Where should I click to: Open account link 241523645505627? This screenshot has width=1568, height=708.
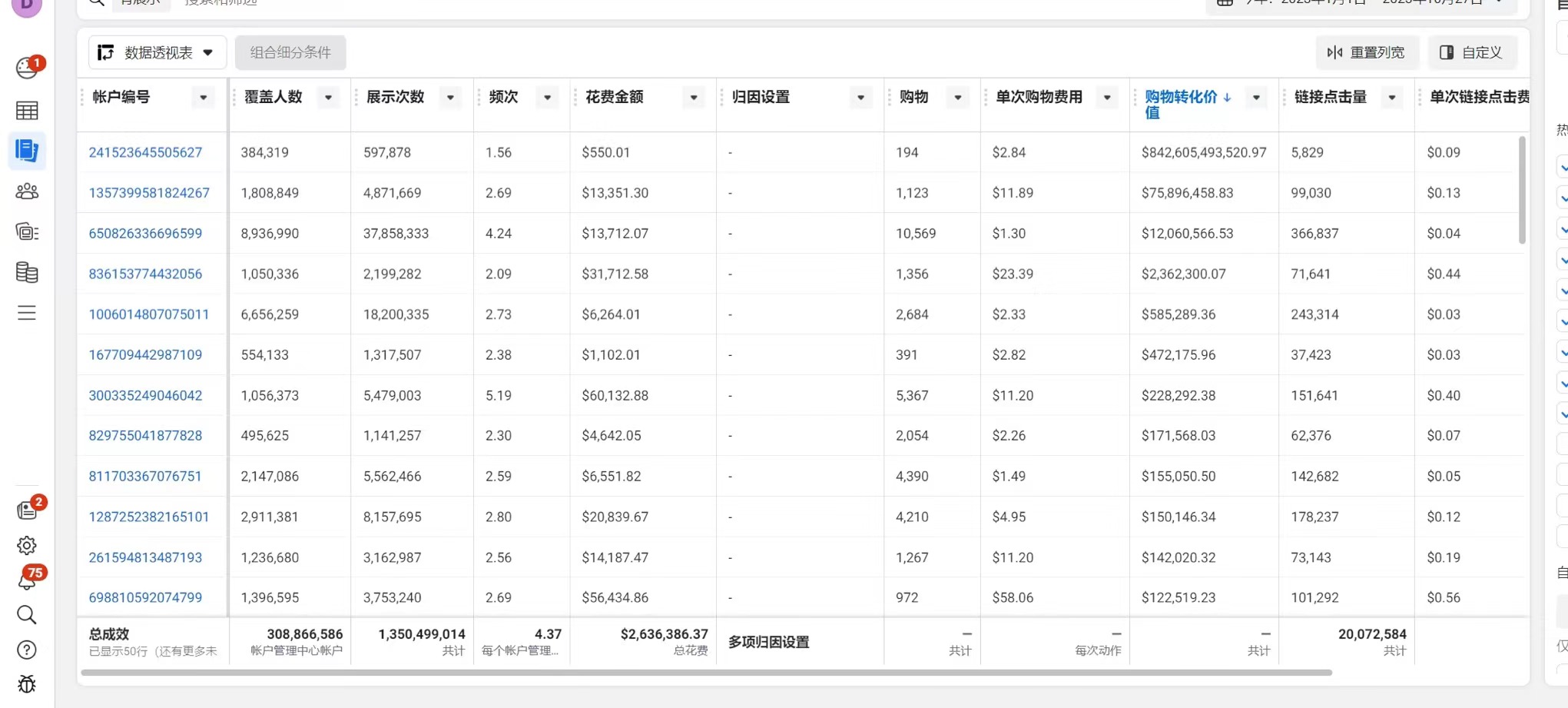145,152
